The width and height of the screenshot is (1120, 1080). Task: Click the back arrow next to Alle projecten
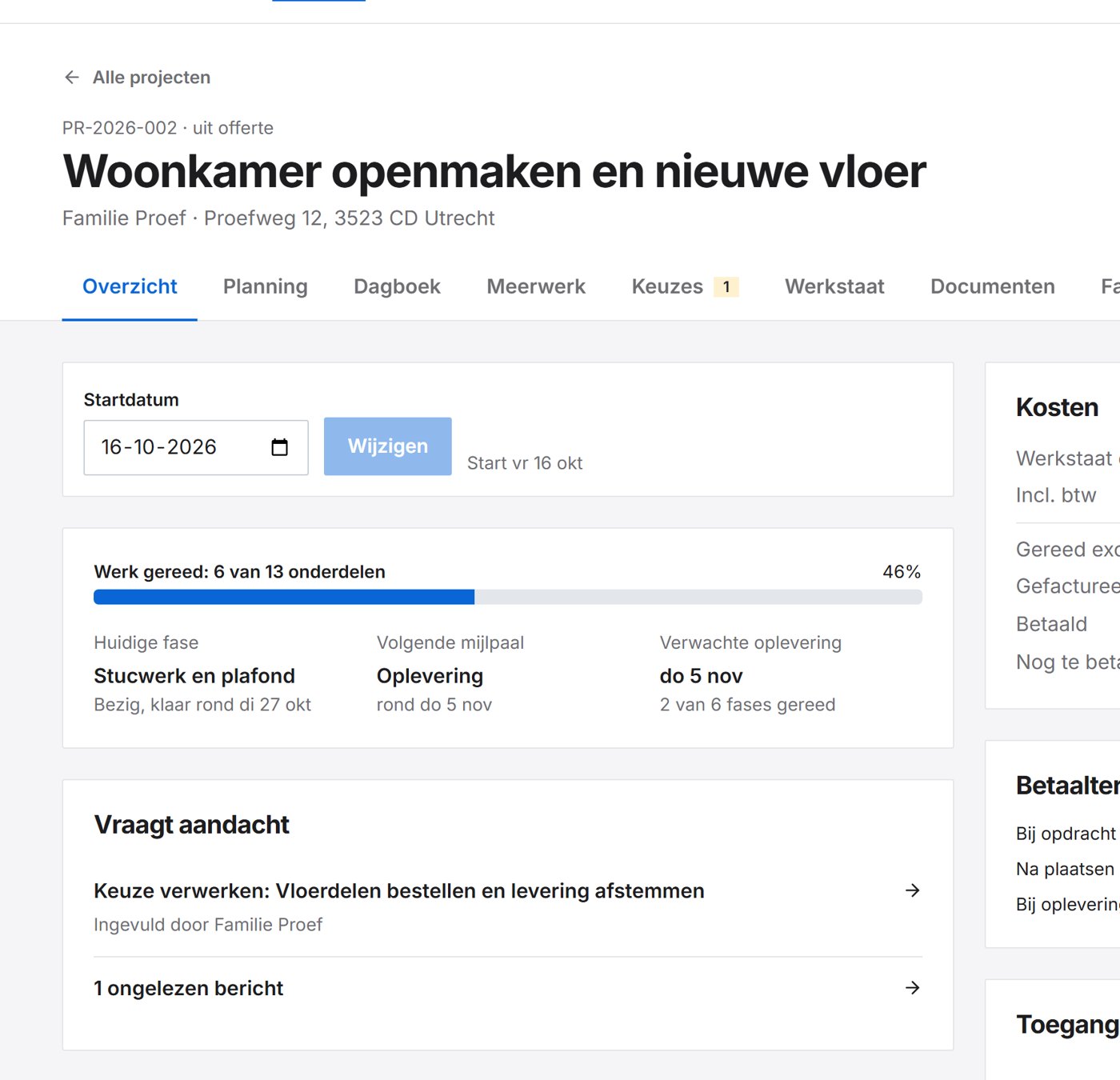click(72, 78)
